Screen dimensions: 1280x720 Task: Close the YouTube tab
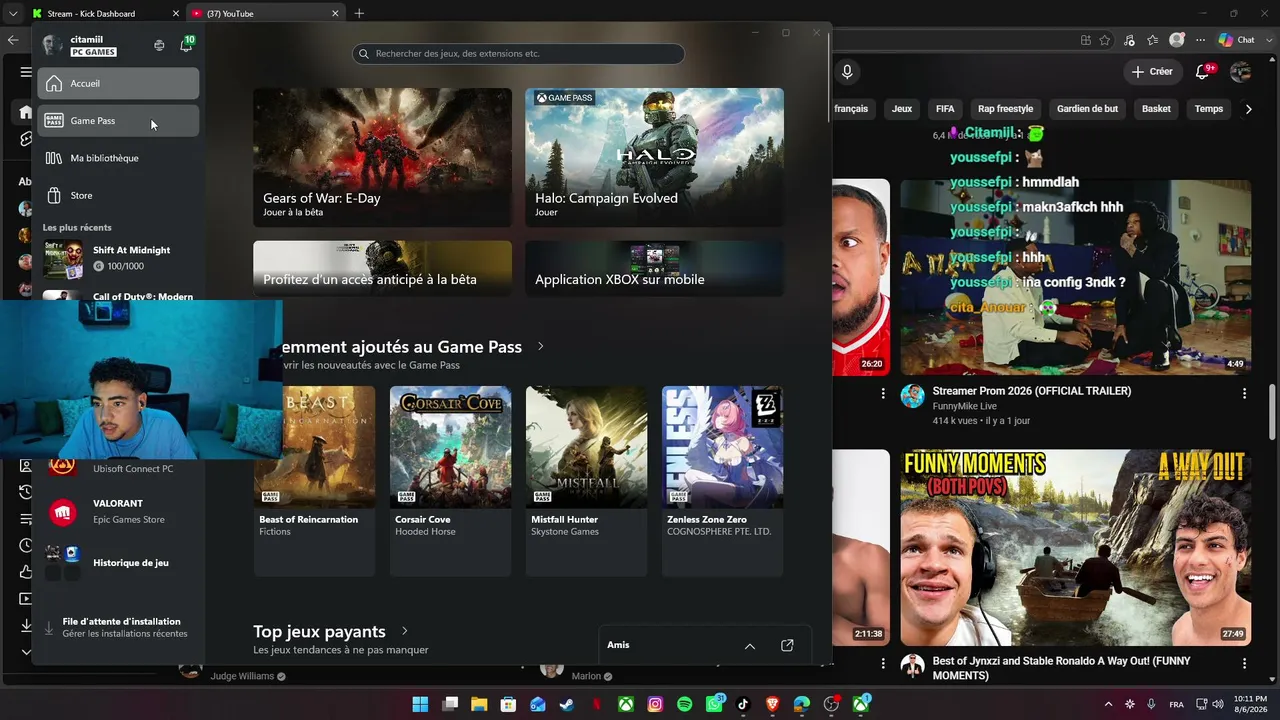pos(335,14)
